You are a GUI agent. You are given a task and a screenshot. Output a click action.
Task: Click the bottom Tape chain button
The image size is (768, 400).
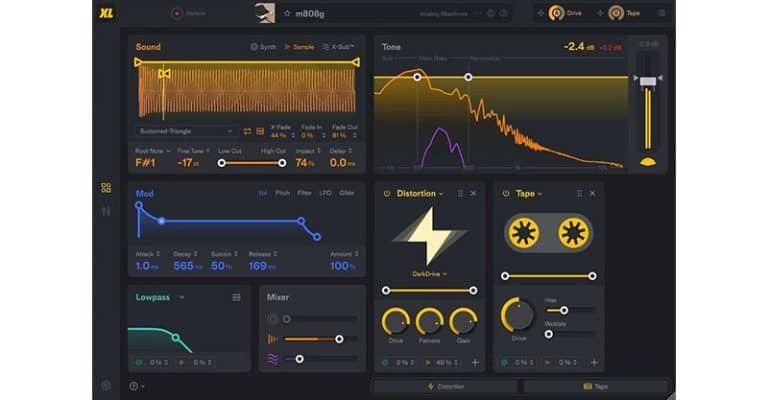tap(596, 386)
